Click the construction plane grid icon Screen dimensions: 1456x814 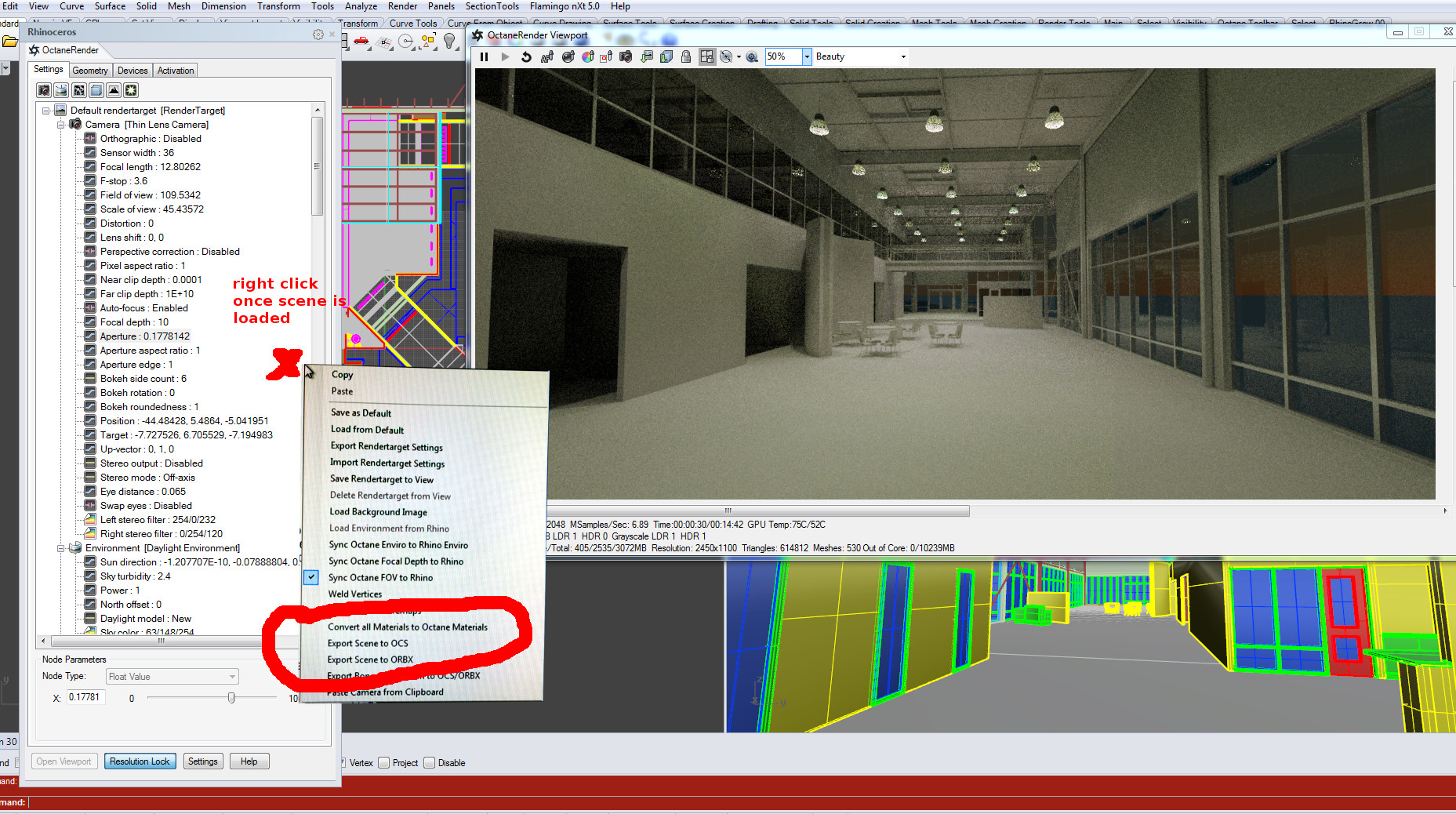click(x=384, y=42)
